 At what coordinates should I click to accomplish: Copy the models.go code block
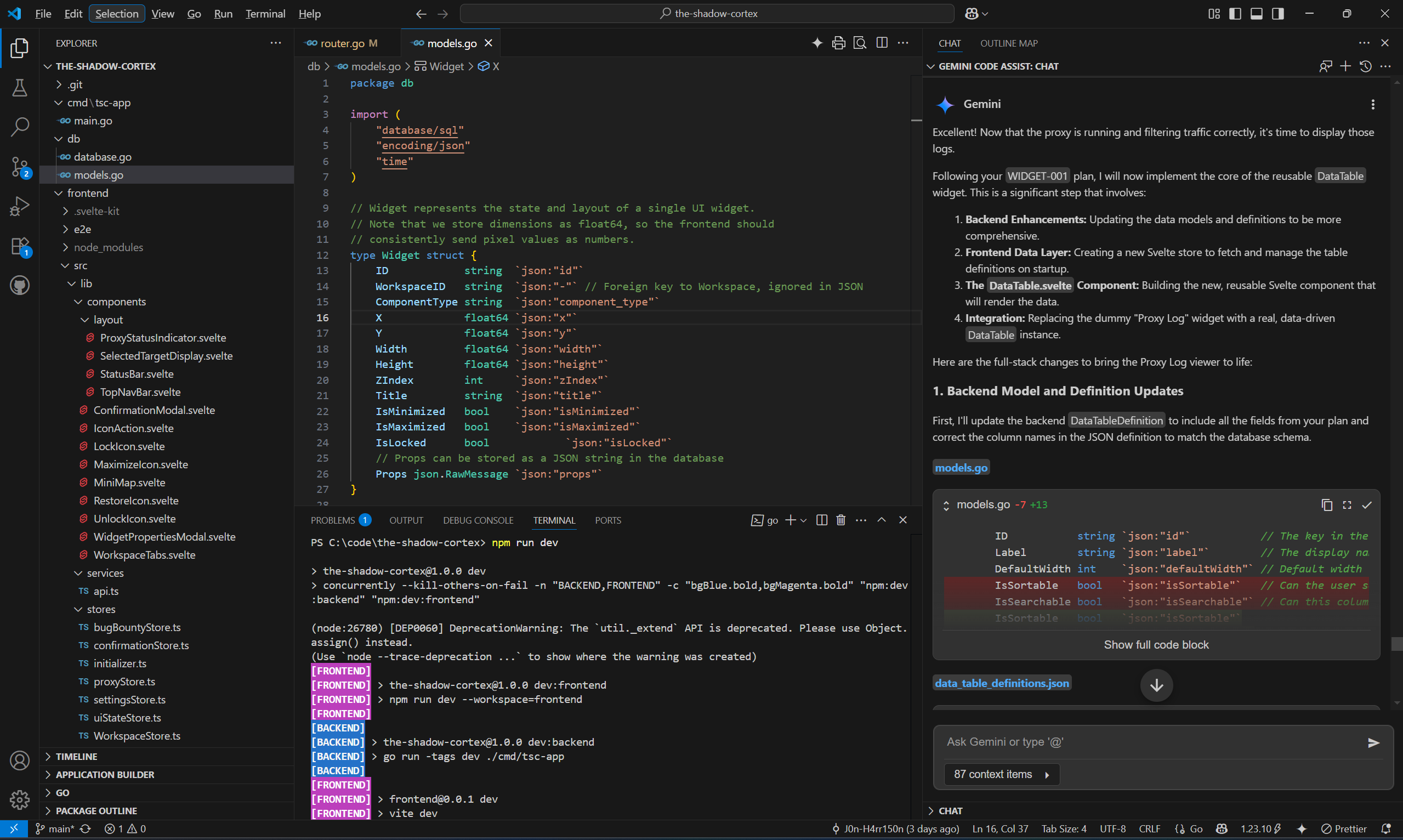click(x=1327, y=505)
